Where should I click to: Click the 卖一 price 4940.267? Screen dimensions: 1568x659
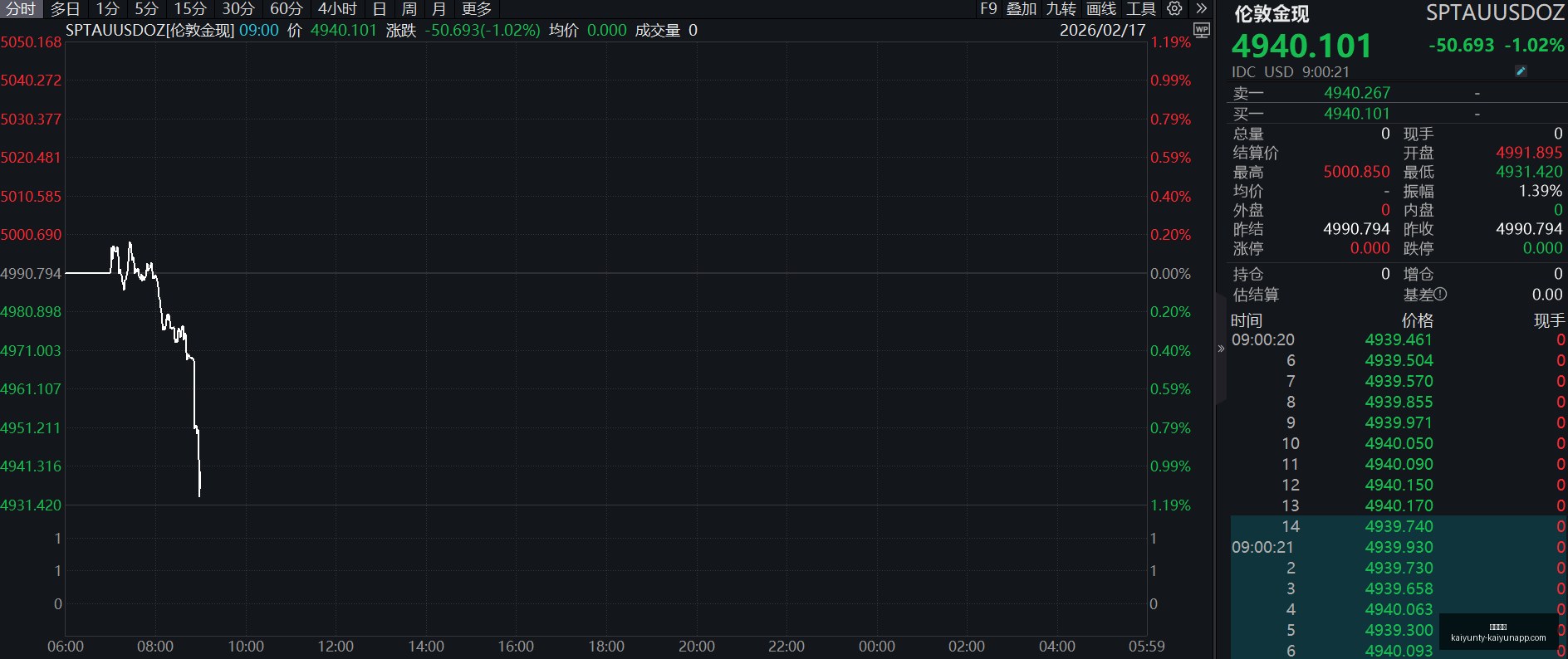pos(1356,93)
